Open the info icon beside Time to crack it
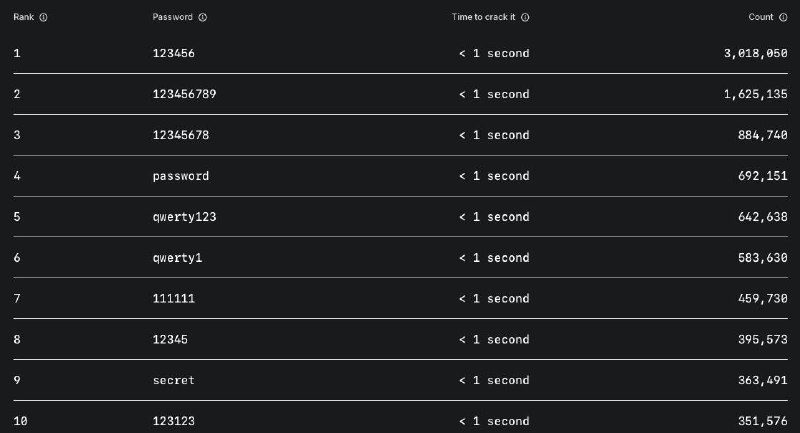 525,17
